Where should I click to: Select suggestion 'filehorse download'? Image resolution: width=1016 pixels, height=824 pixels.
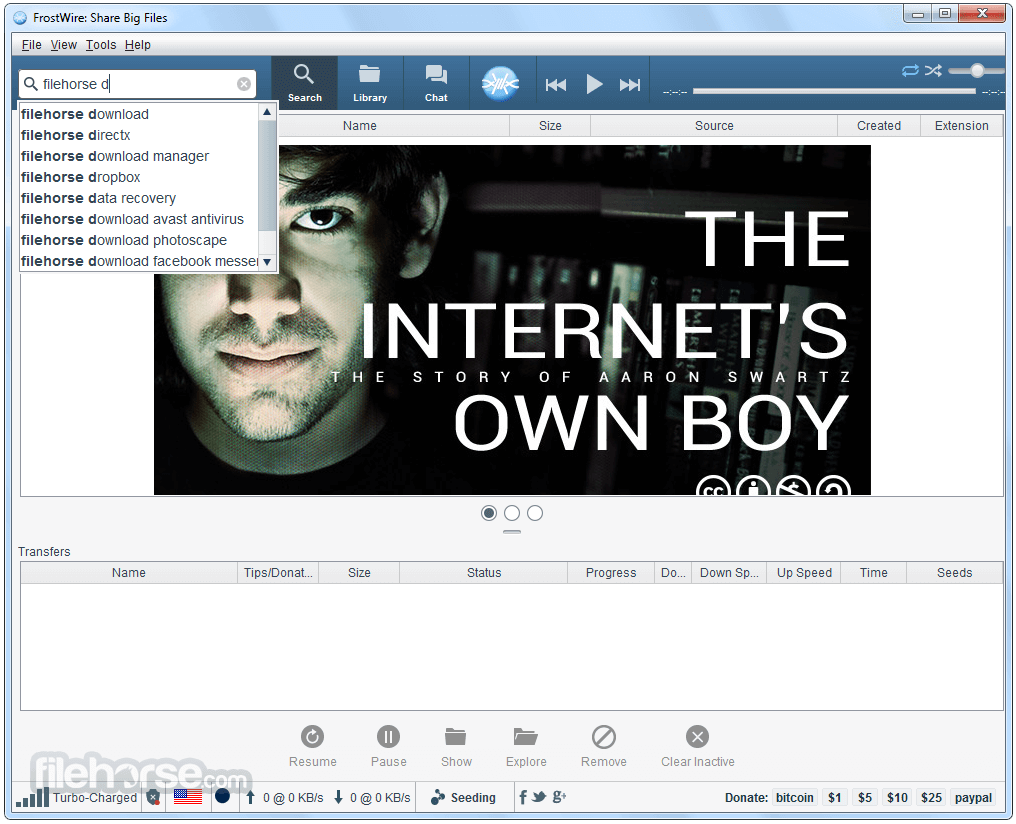coord(139,114)
